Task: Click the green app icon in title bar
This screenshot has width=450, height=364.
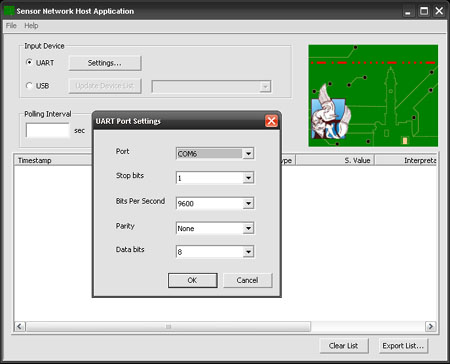Action: [x=9, y=11]
